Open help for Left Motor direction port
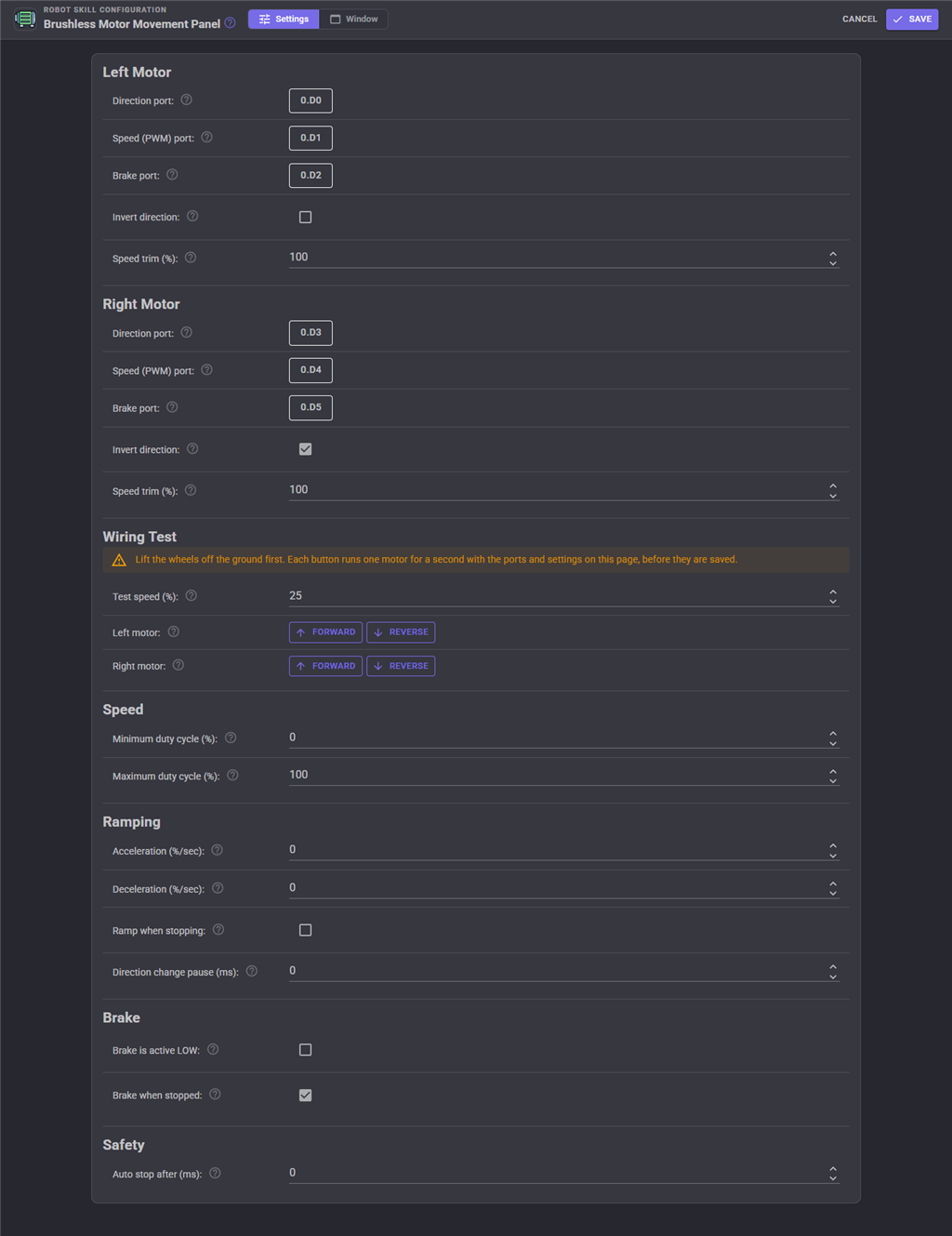The image size is (952, 1236). click(x=186, y=100)
